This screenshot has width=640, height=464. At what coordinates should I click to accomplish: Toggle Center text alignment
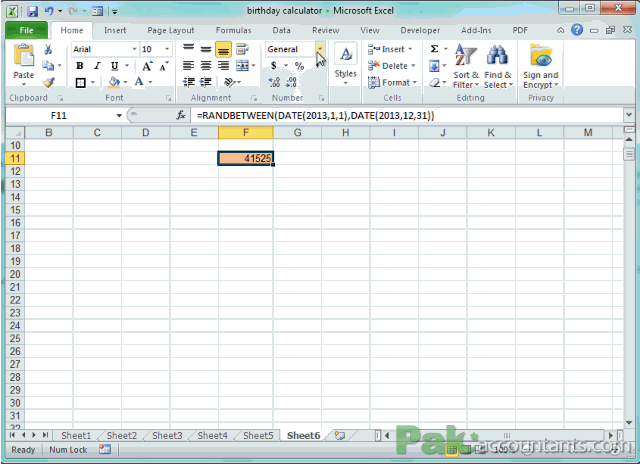(x=206, y=66)
